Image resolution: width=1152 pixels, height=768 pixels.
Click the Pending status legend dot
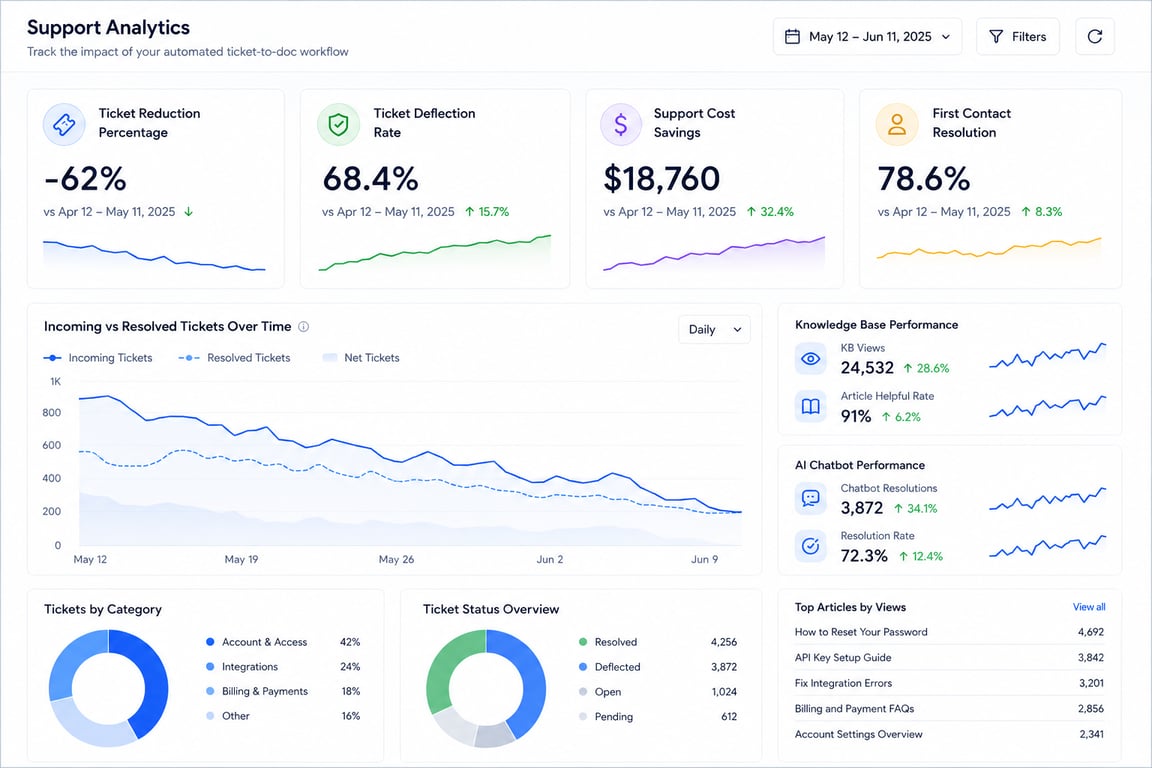click(583, 717)
